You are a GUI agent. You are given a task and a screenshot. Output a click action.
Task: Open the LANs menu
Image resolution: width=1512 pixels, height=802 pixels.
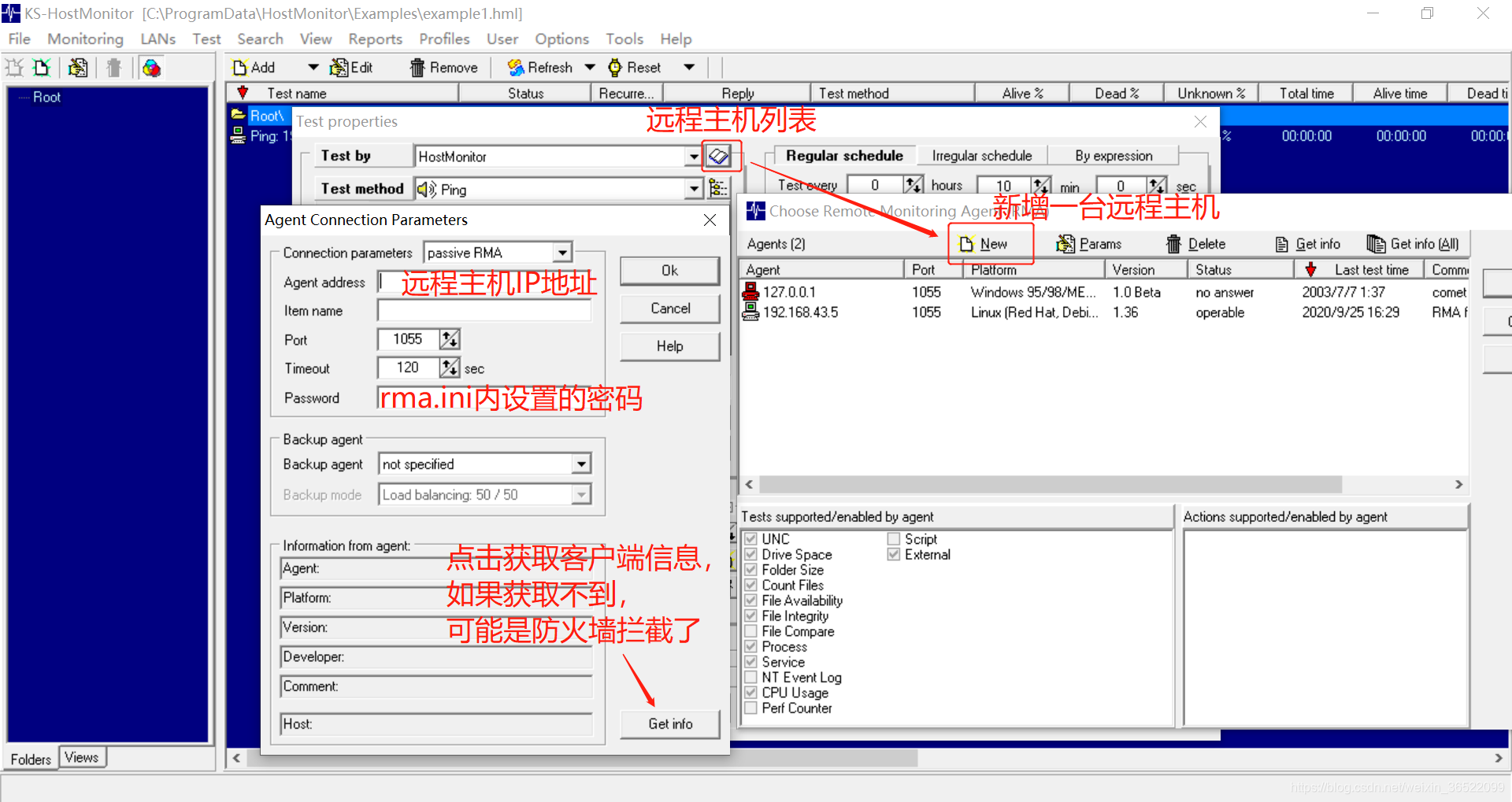pyautogui.click(x=157, y=39)
